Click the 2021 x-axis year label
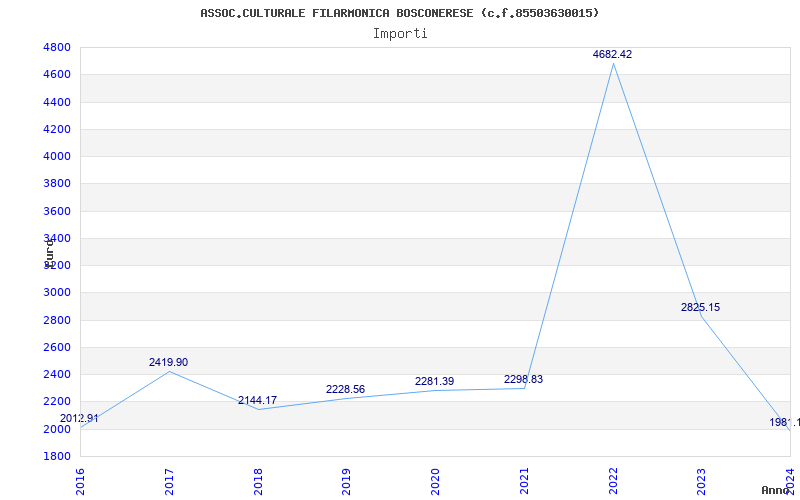 click(524, 482)
